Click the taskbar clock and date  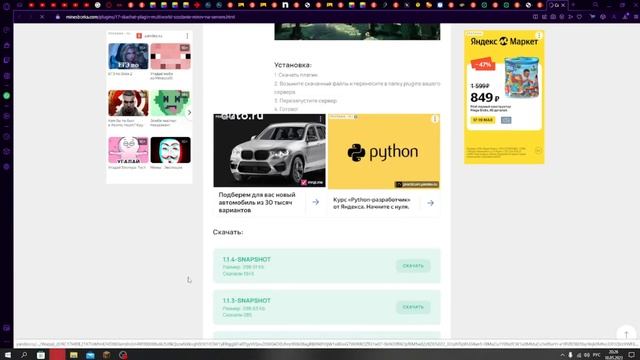tap(613, 355)
